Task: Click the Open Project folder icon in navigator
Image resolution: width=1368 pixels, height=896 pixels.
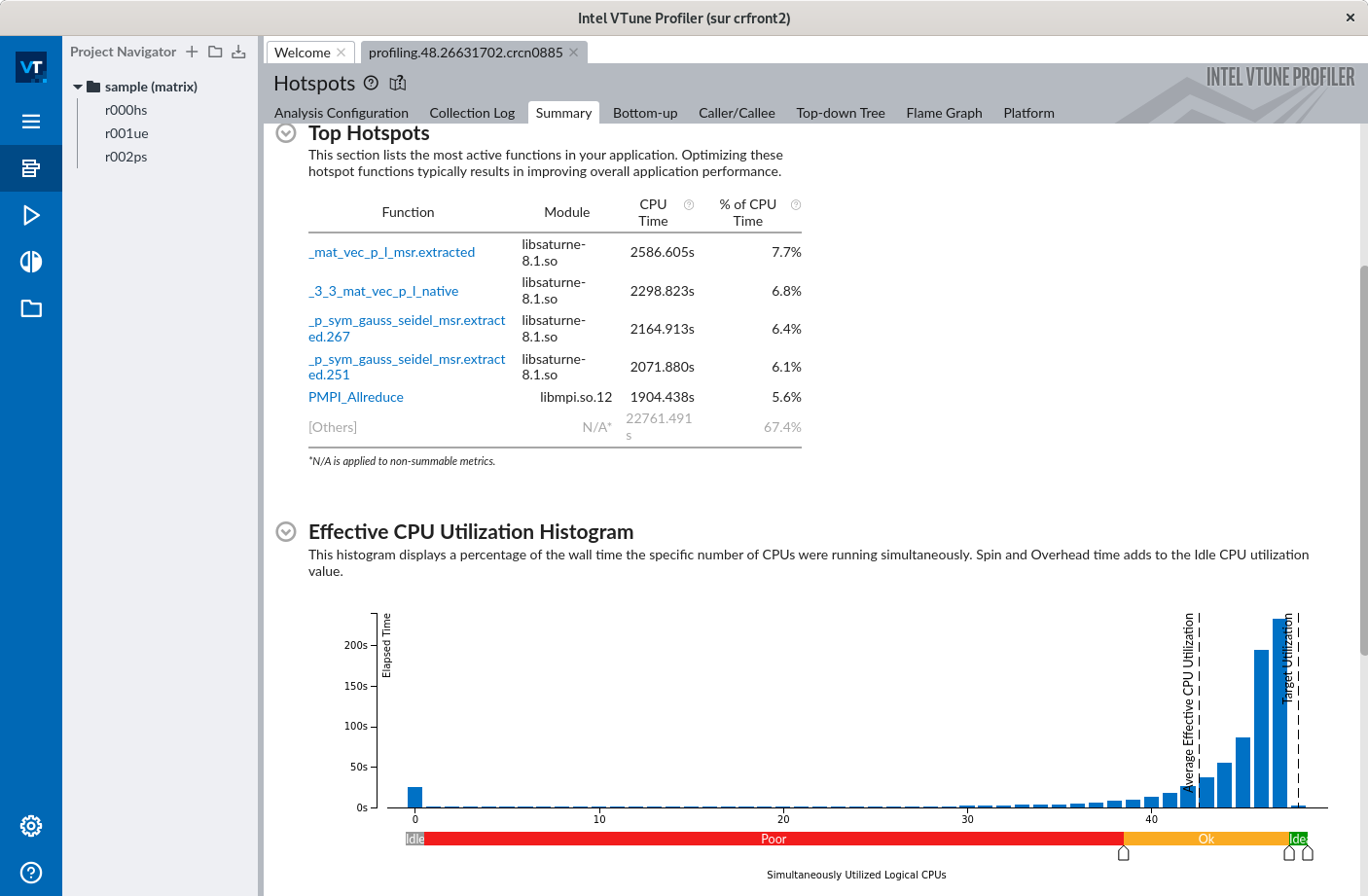Action: (215, 52)
